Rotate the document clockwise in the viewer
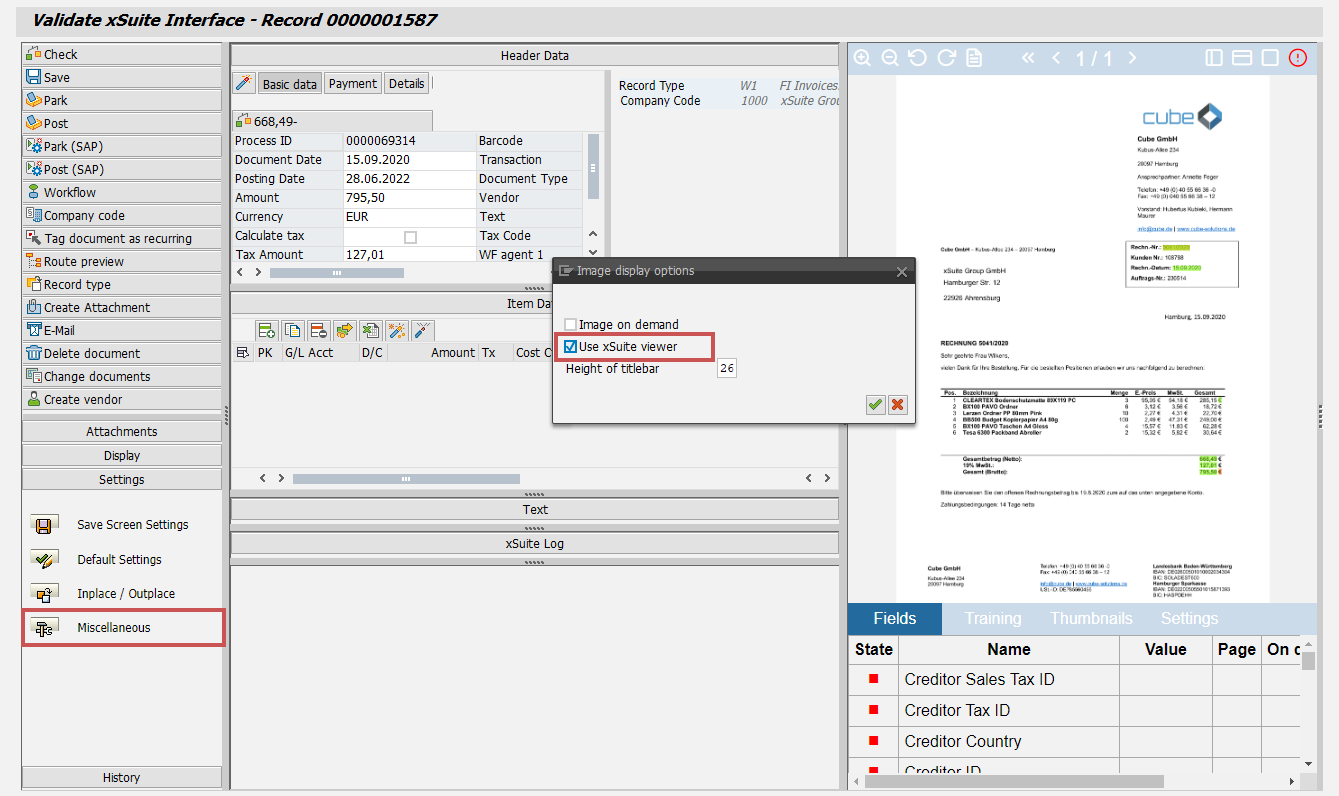 946,58
